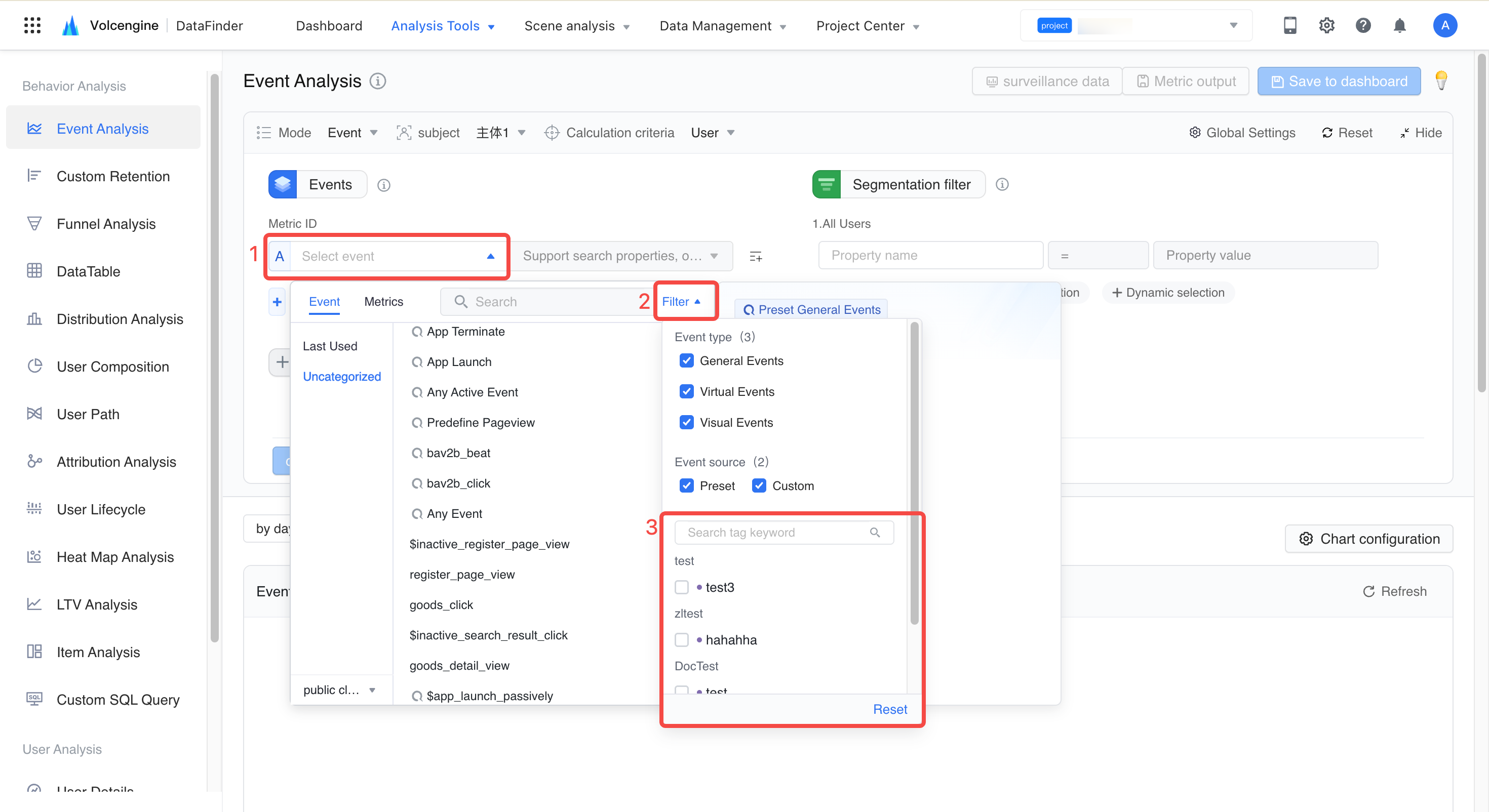Open Data Management menu
1489x812 pixels.
coord(723,26)
